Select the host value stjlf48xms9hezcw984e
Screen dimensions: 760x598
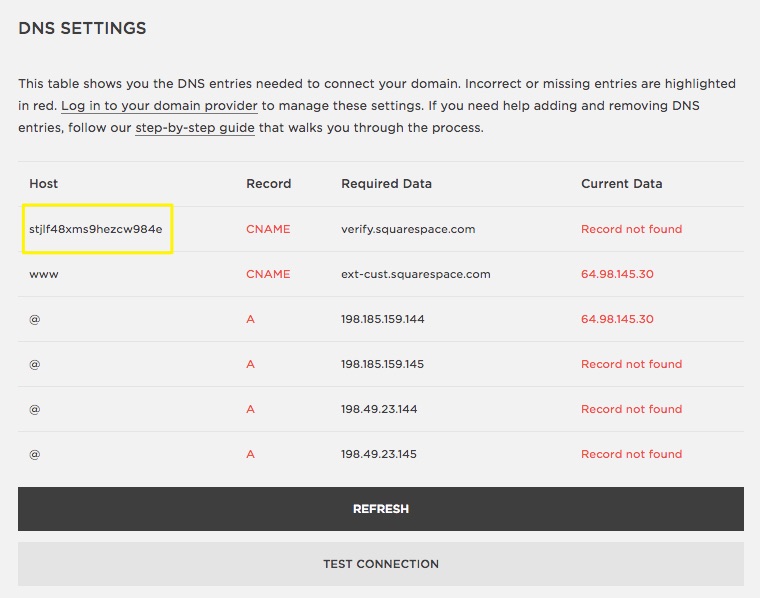click(x=96, y=229)
